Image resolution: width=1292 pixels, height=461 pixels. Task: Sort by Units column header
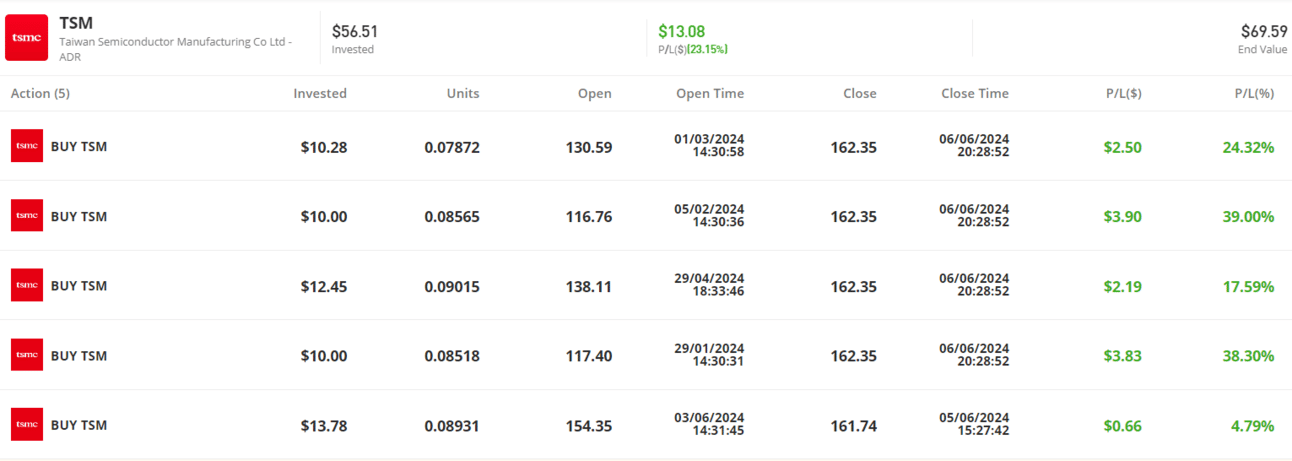coord(462,93)
